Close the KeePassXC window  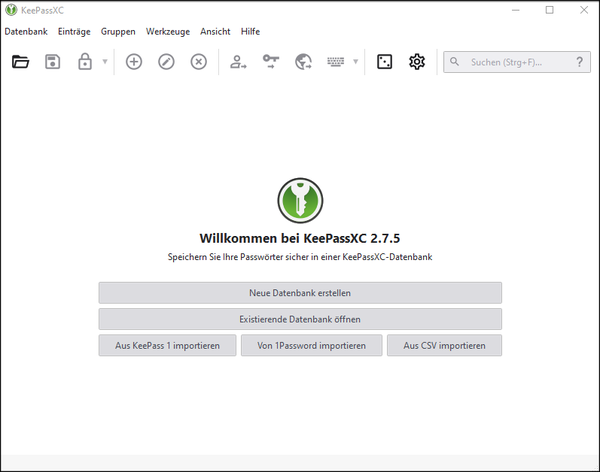[x=584, y=10]
